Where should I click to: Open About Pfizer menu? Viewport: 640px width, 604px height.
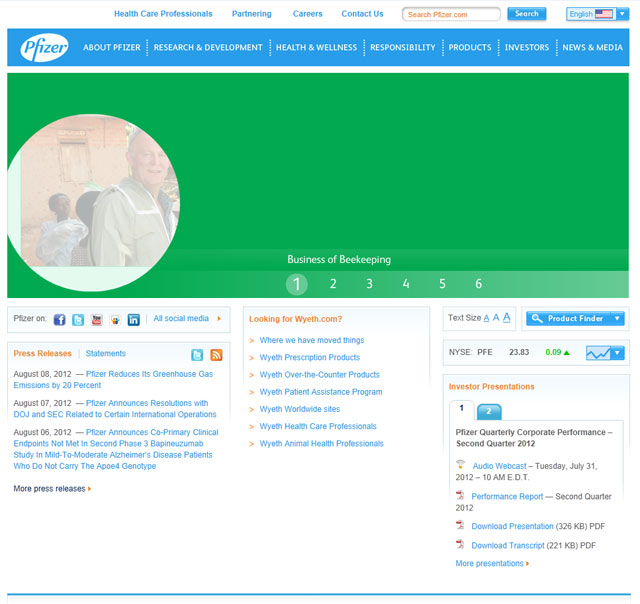[x=112, y=47]
